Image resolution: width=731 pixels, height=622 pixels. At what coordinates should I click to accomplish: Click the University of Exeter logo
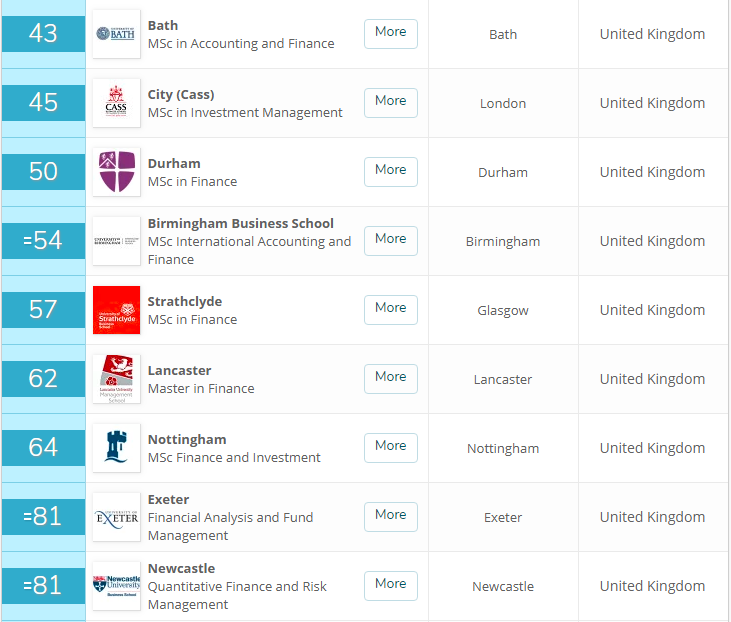116,517
